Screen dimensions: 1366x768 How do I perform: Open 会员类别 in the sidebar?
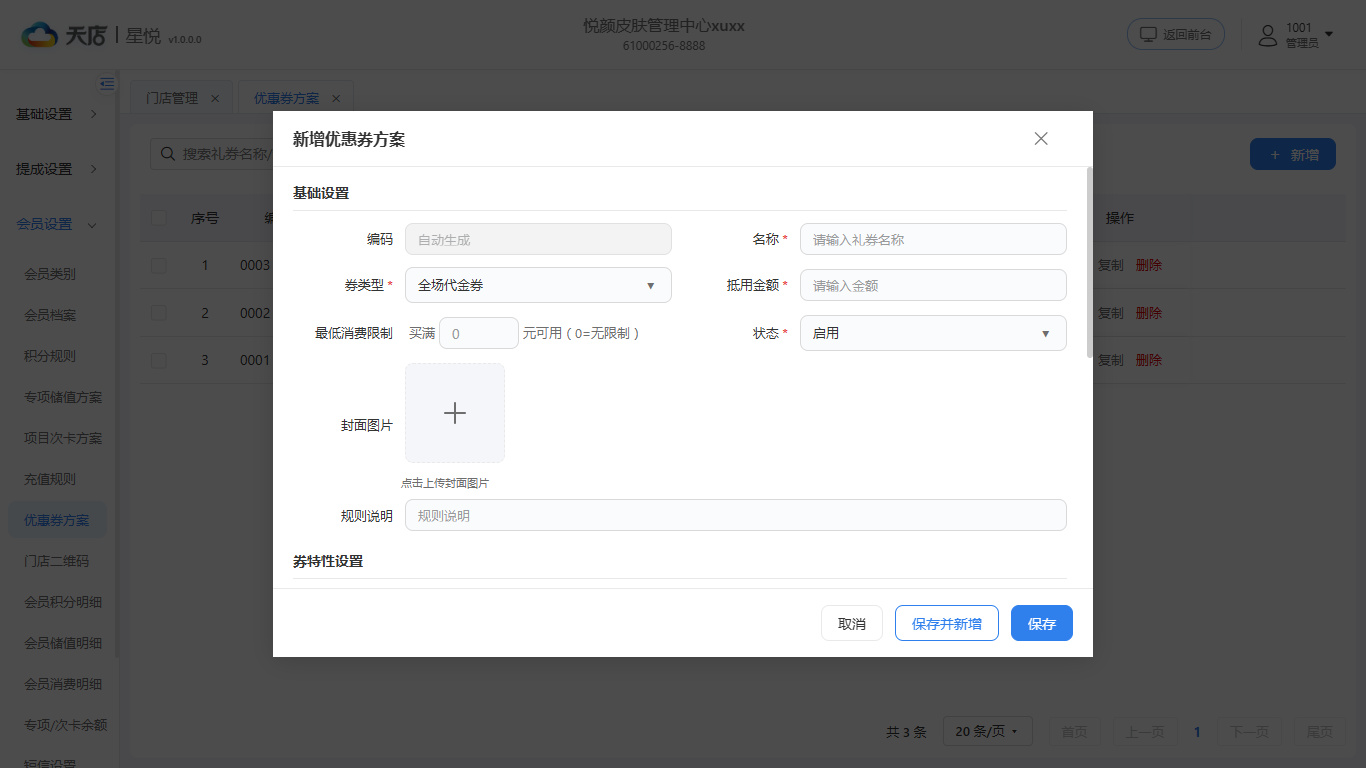[x=50, y=274]
